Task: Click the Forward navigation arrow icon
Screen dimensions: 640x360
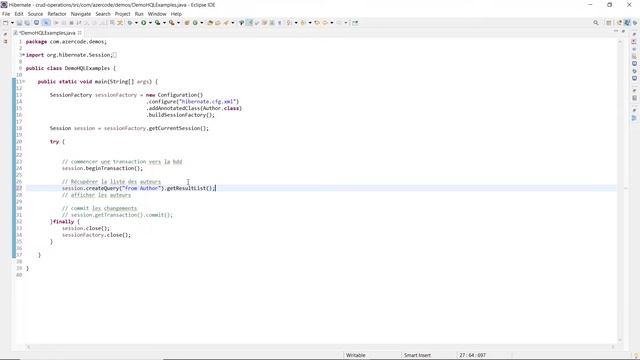Action: [x=339, y=23]
